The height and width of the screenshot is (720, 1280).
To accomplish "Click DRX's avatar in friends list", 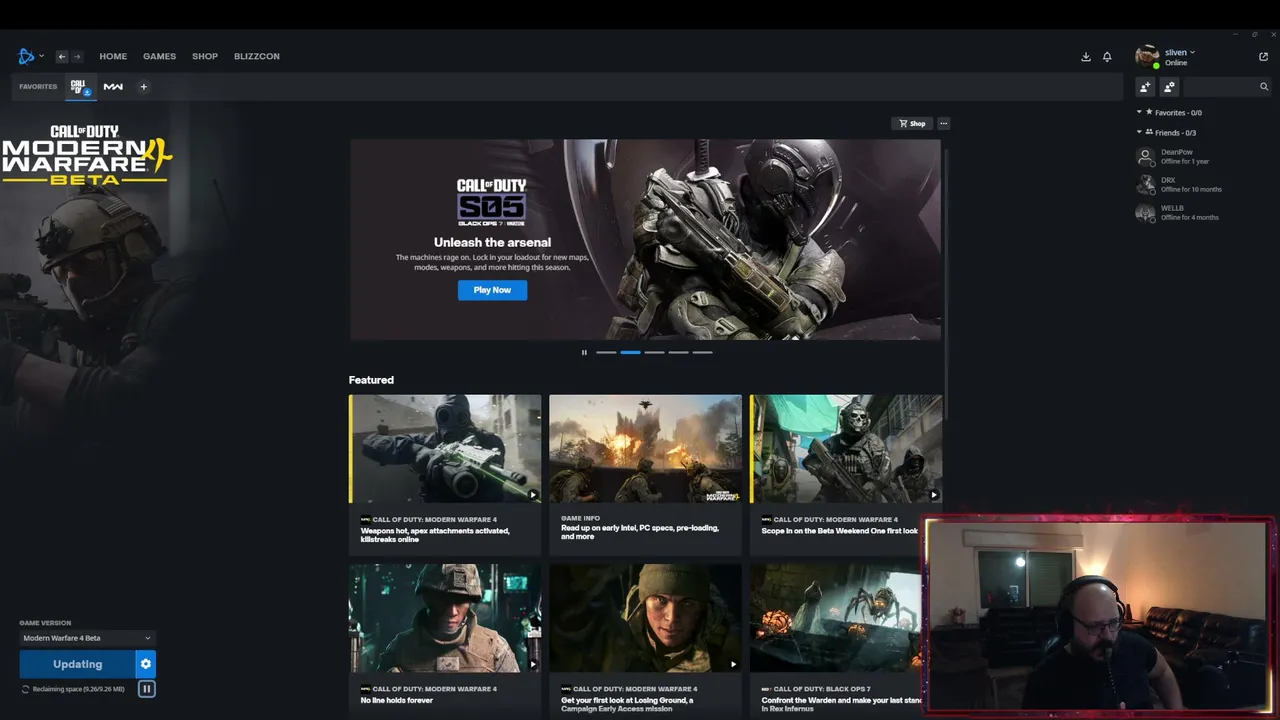I will [1146, 184].
